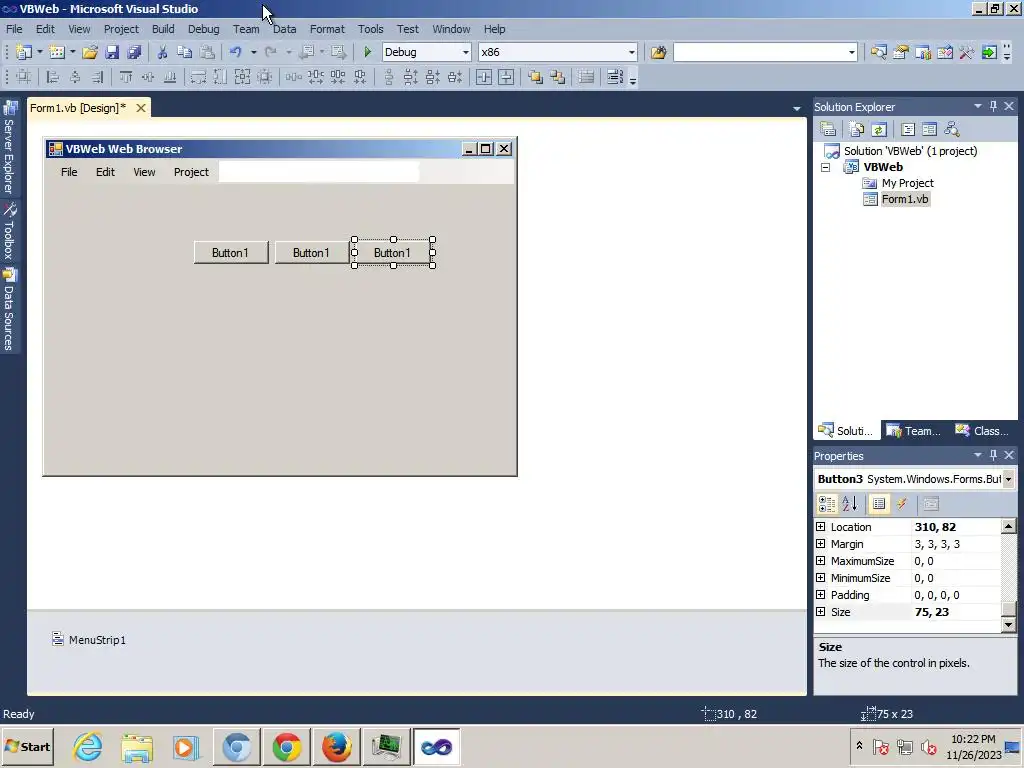Click the Save All icon
Screen dimensions: 1024x768
click(135, 52)
